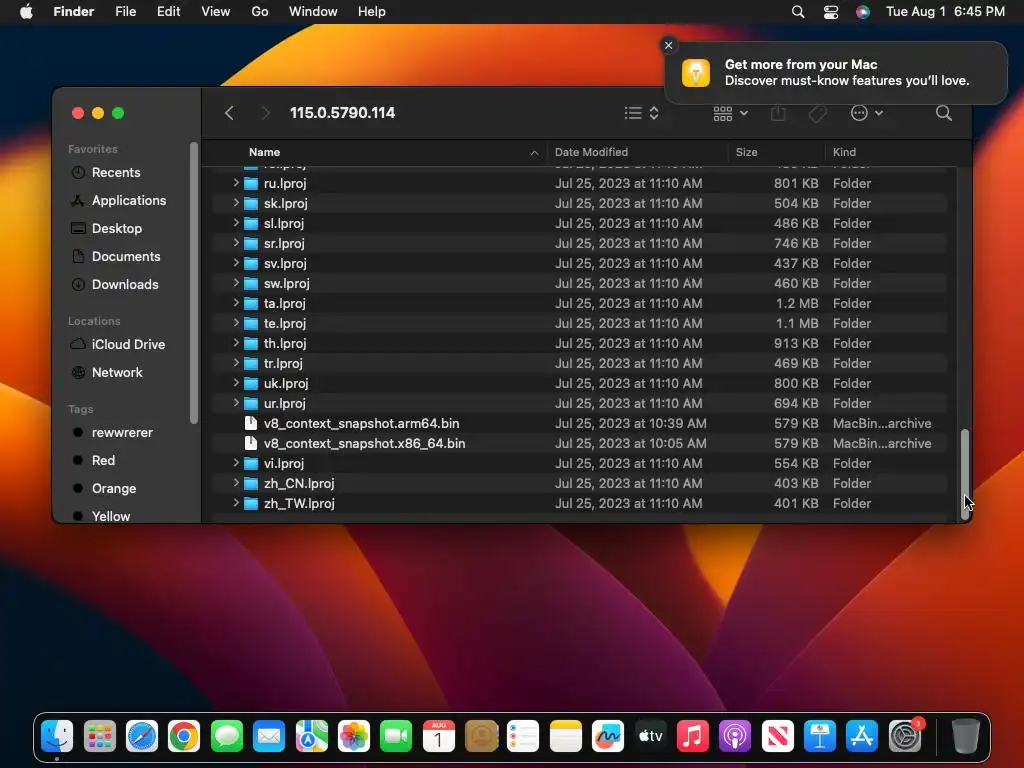Select the Orange tag in the sidebar
This screenshot has height=768, width=1024.
click(114, 488)
